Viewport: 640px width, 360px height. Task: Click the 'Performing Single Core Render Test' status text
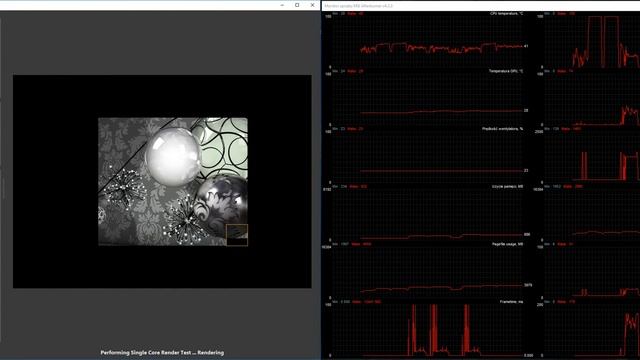(162, 353)
